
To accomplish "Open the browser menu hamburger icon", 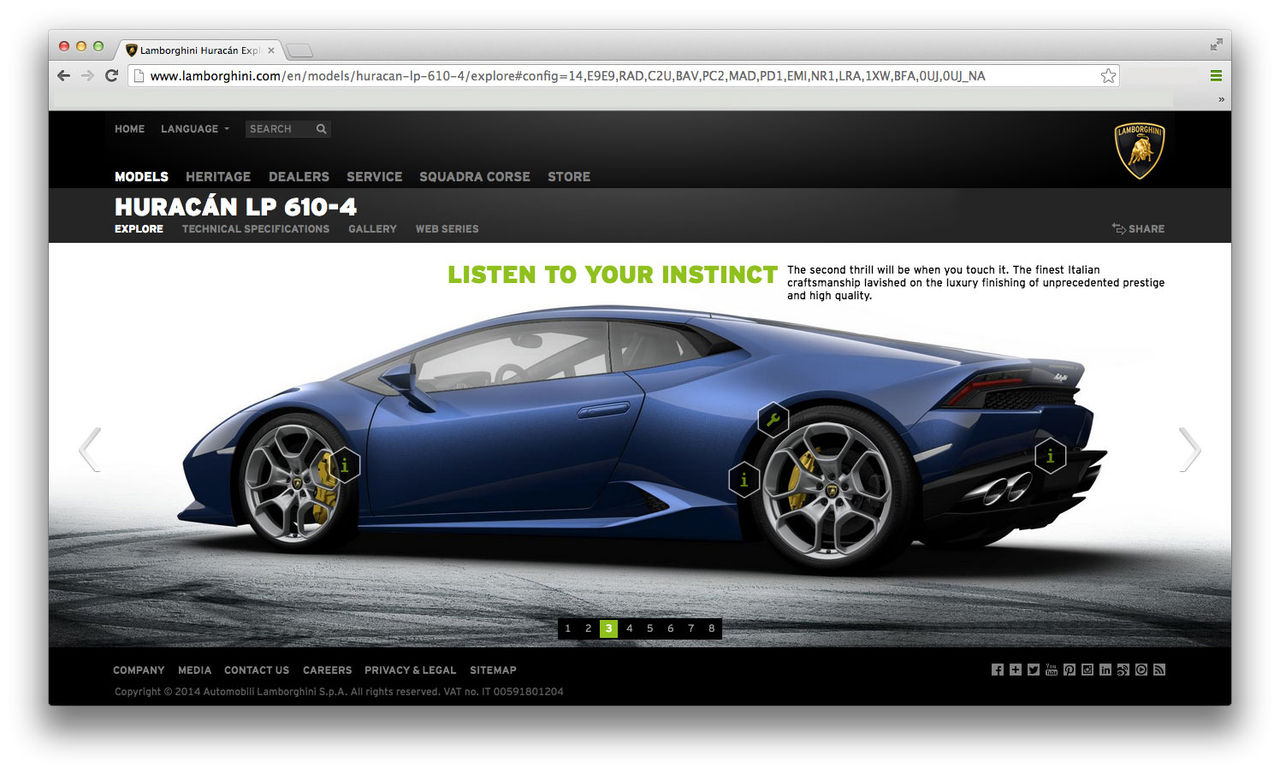I will point(1215,75).
